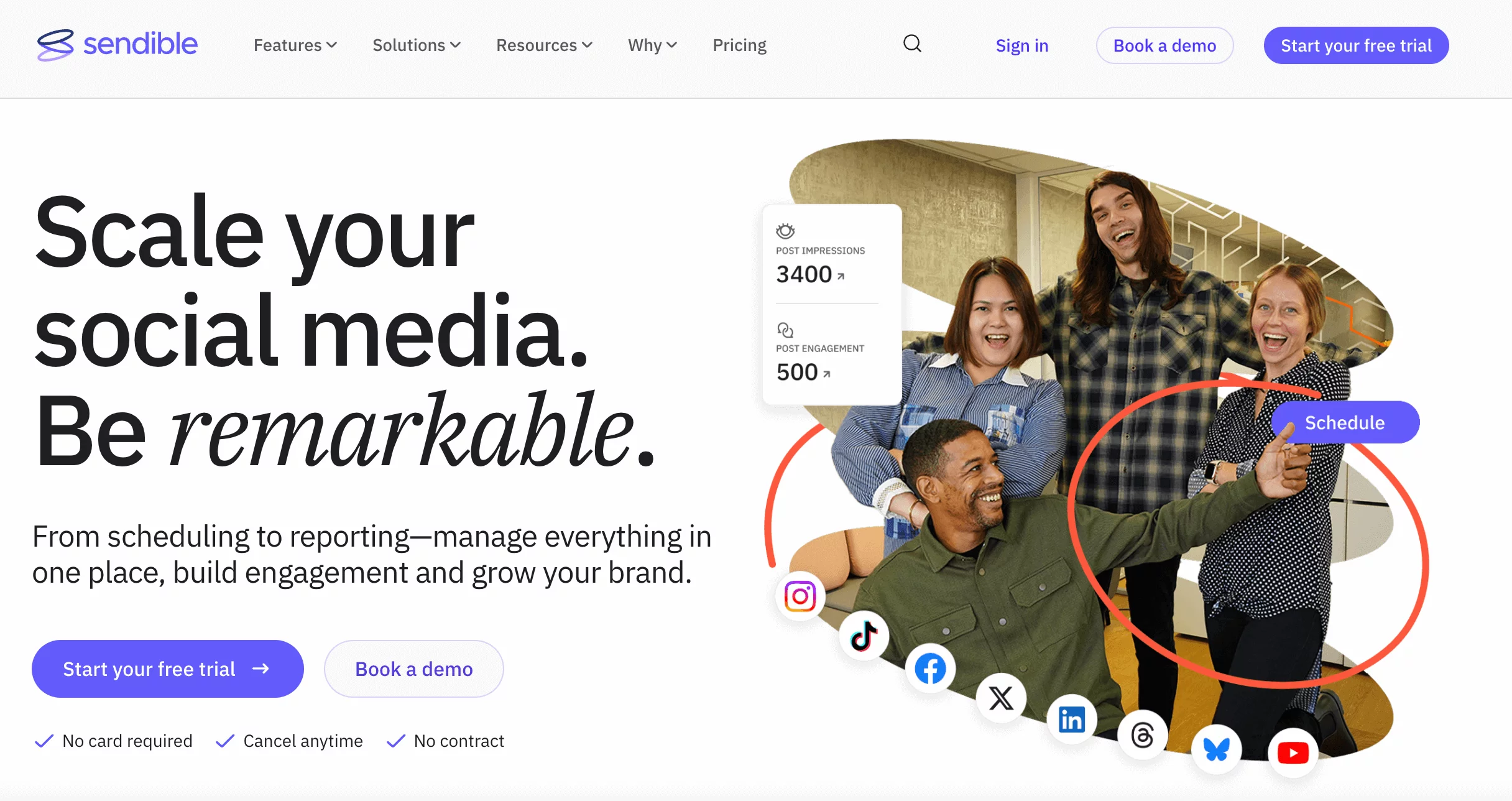The height and width of the screenshot is (801, 1512).
Task: Expand the Solutions dropdown menu
Action: point(417,45)
